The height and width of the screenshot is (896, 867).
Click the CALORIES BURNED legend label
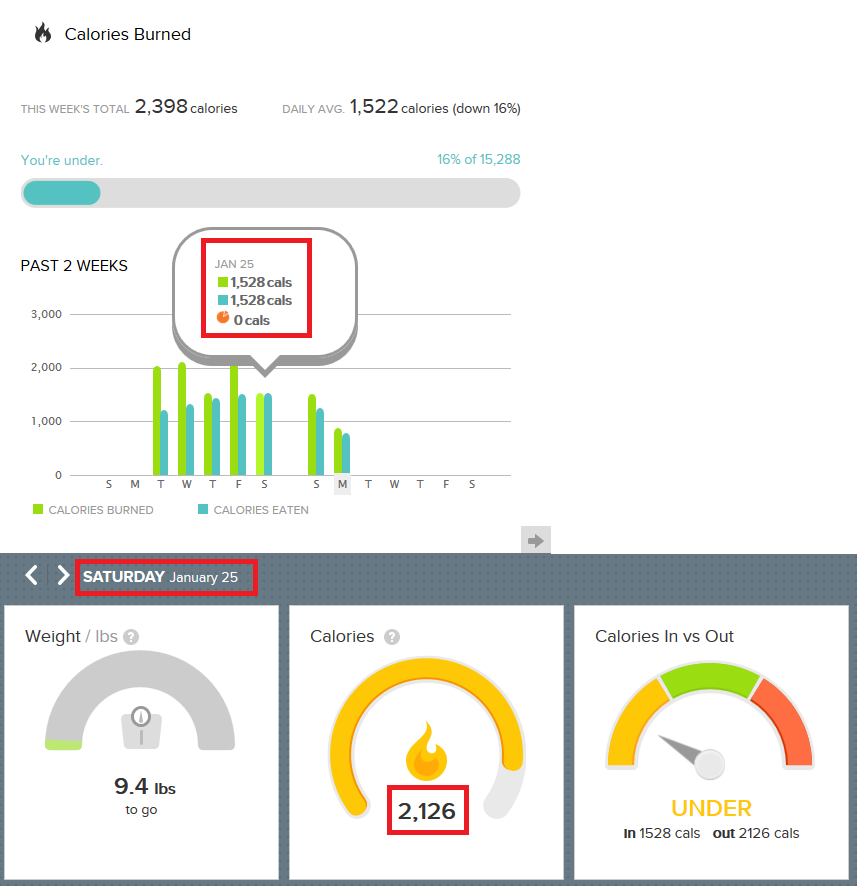[101, 510]
